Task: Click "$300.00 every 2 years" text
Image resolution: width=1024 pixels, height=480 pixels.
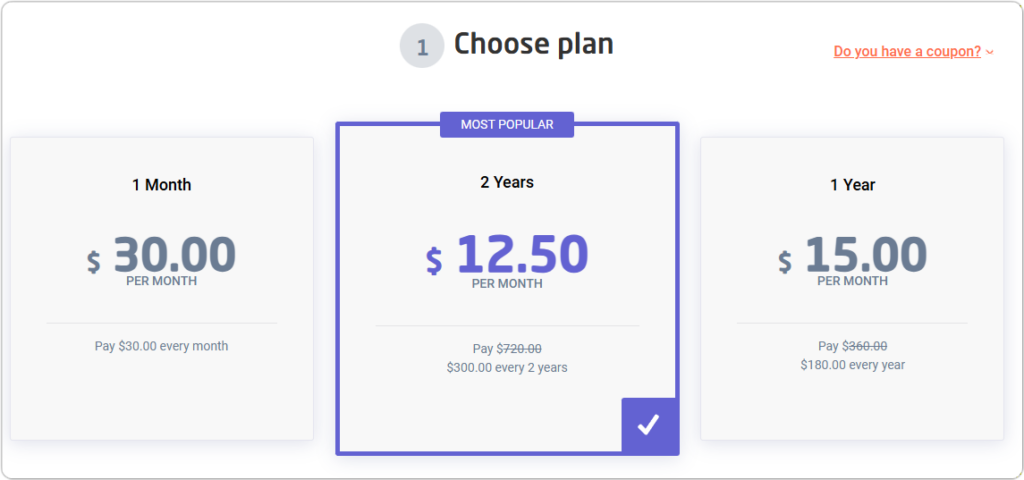Action: click(507, 368)
